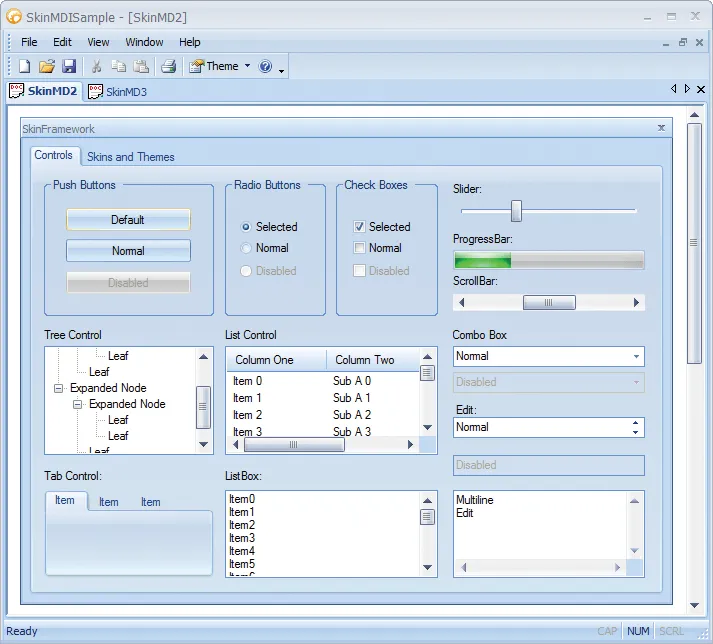Click the Slider thumb handle
This screenshot has width=713, height=644.
[516, 211]
